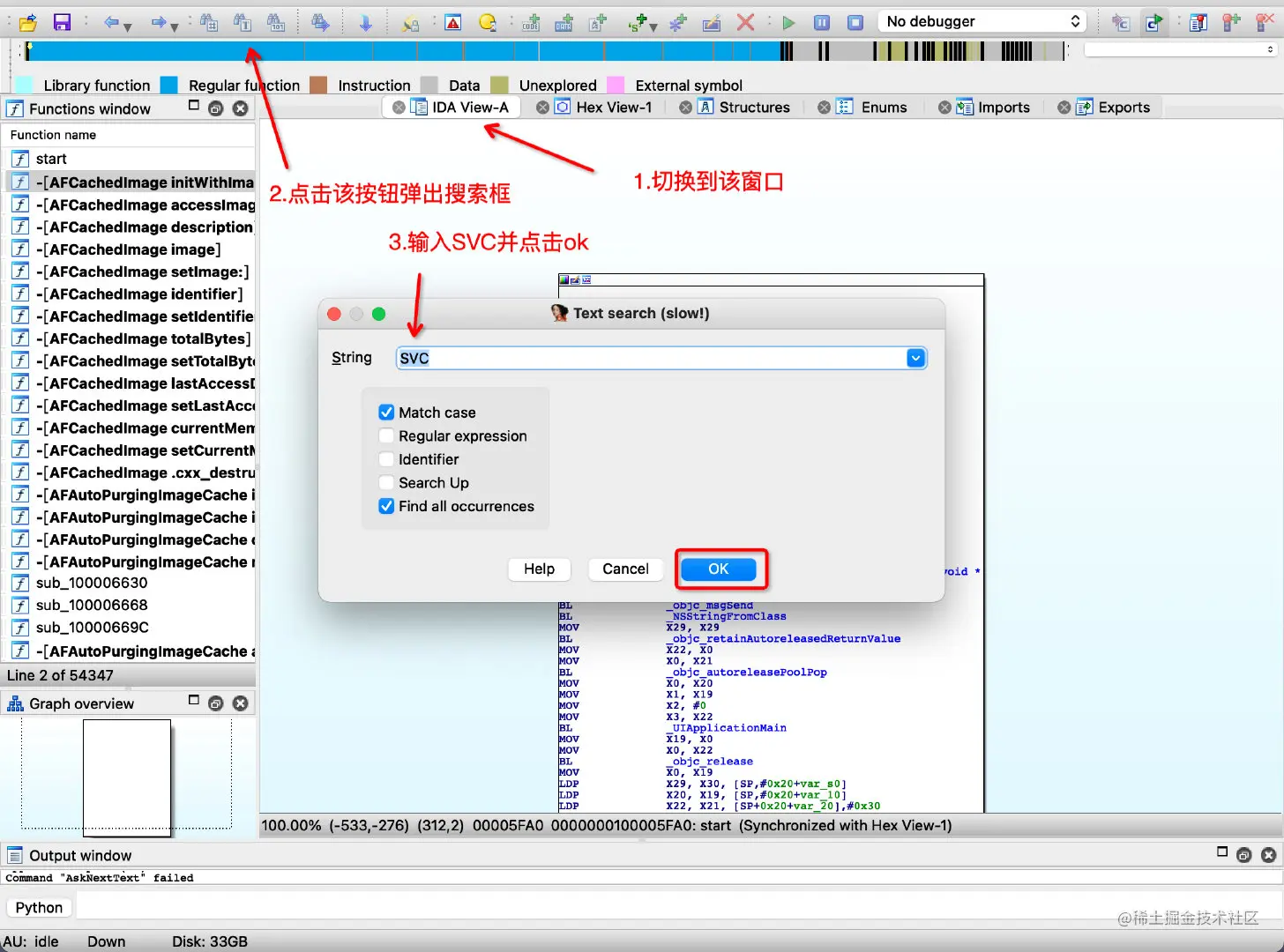This screenshot has height=952, width=1284.
Task: Close the Hex View-1 tab
Action: [542, 108]
